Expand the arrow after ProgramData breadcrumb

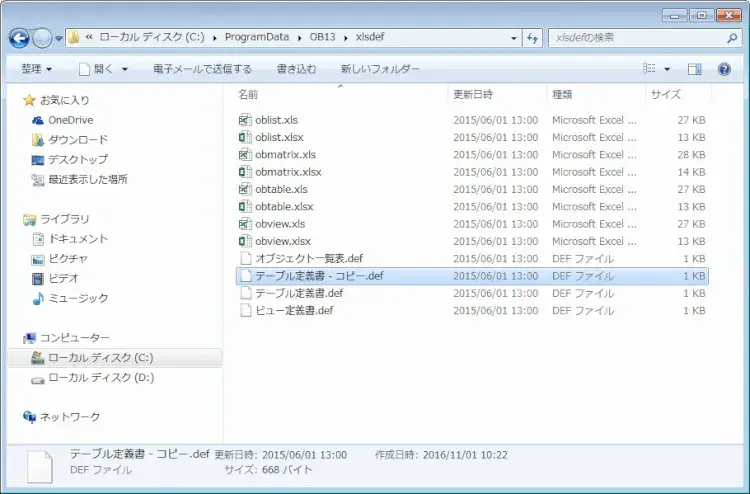tap(299, 38)
